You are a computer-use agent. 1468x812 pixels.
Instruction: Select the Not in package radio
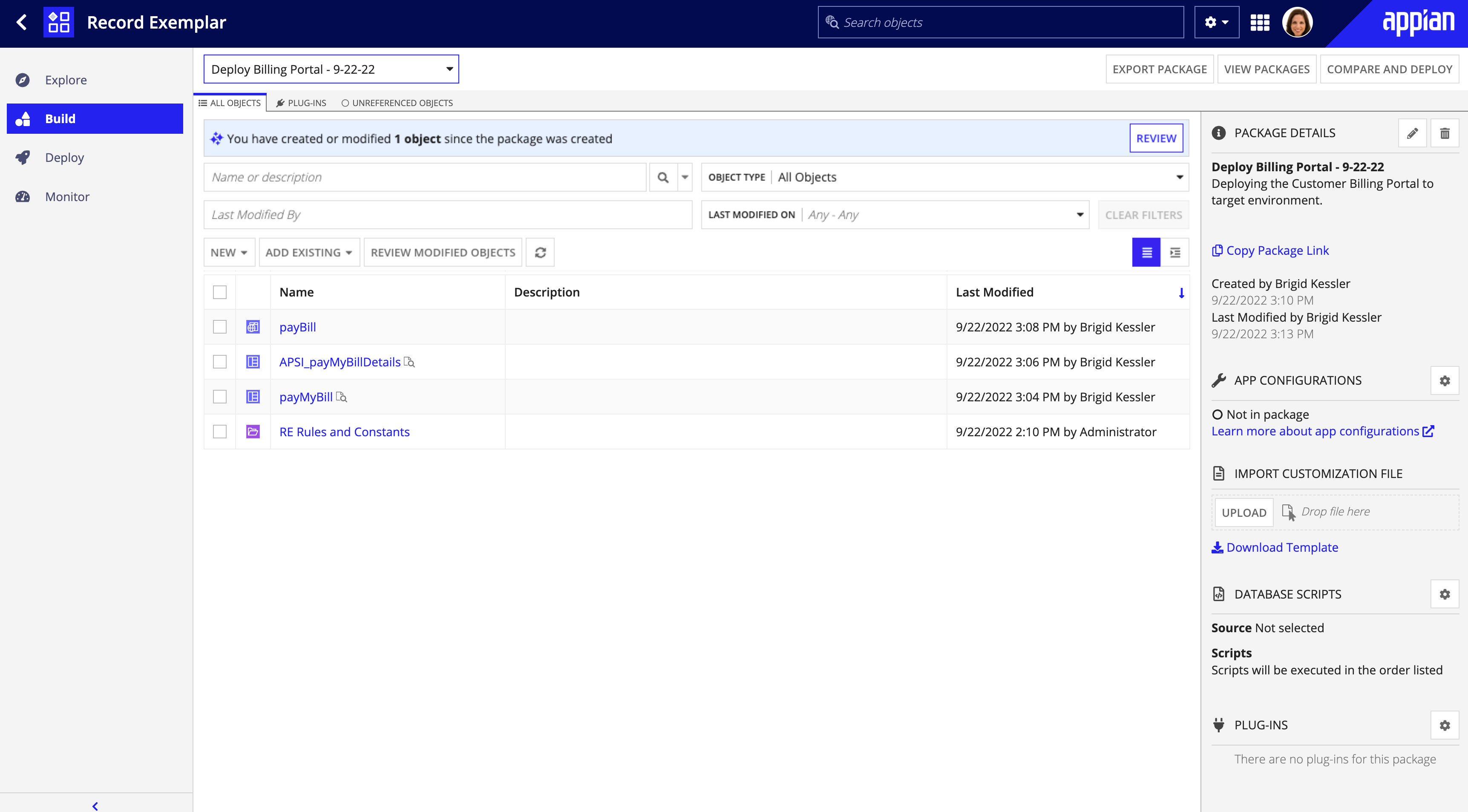(x=1217, y=415)
